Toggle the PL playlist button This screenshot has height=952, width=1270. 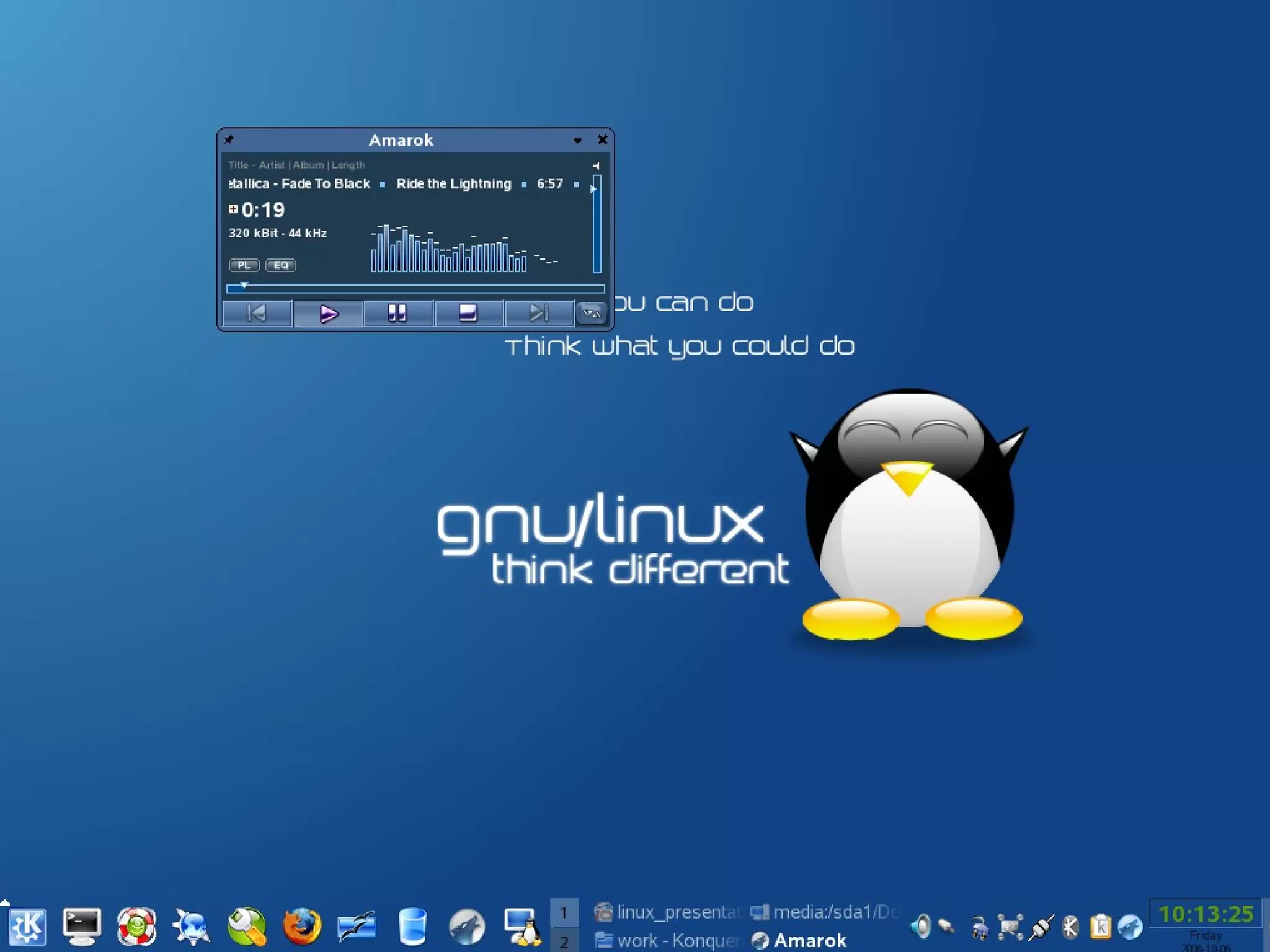(244, 265)
